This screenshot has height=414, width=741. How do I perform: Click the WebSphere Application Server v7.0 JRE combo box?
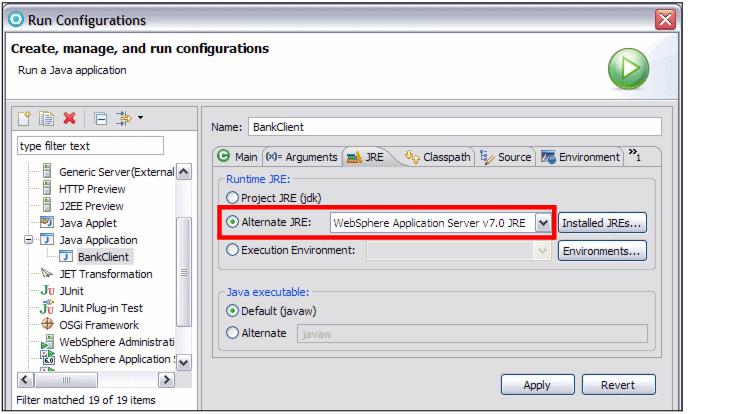[x=440, y=223]
